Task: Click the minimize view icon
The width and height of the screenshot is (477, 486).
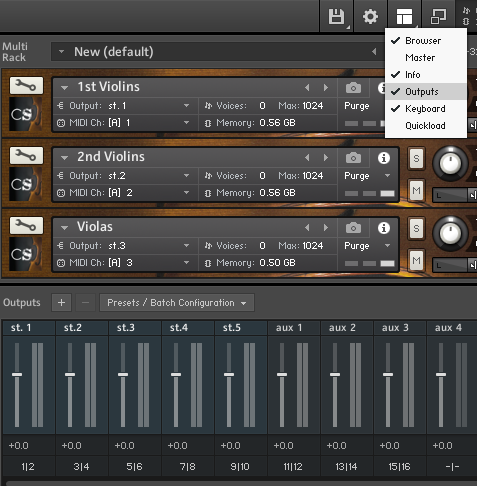Action: (x=438, y=16)
